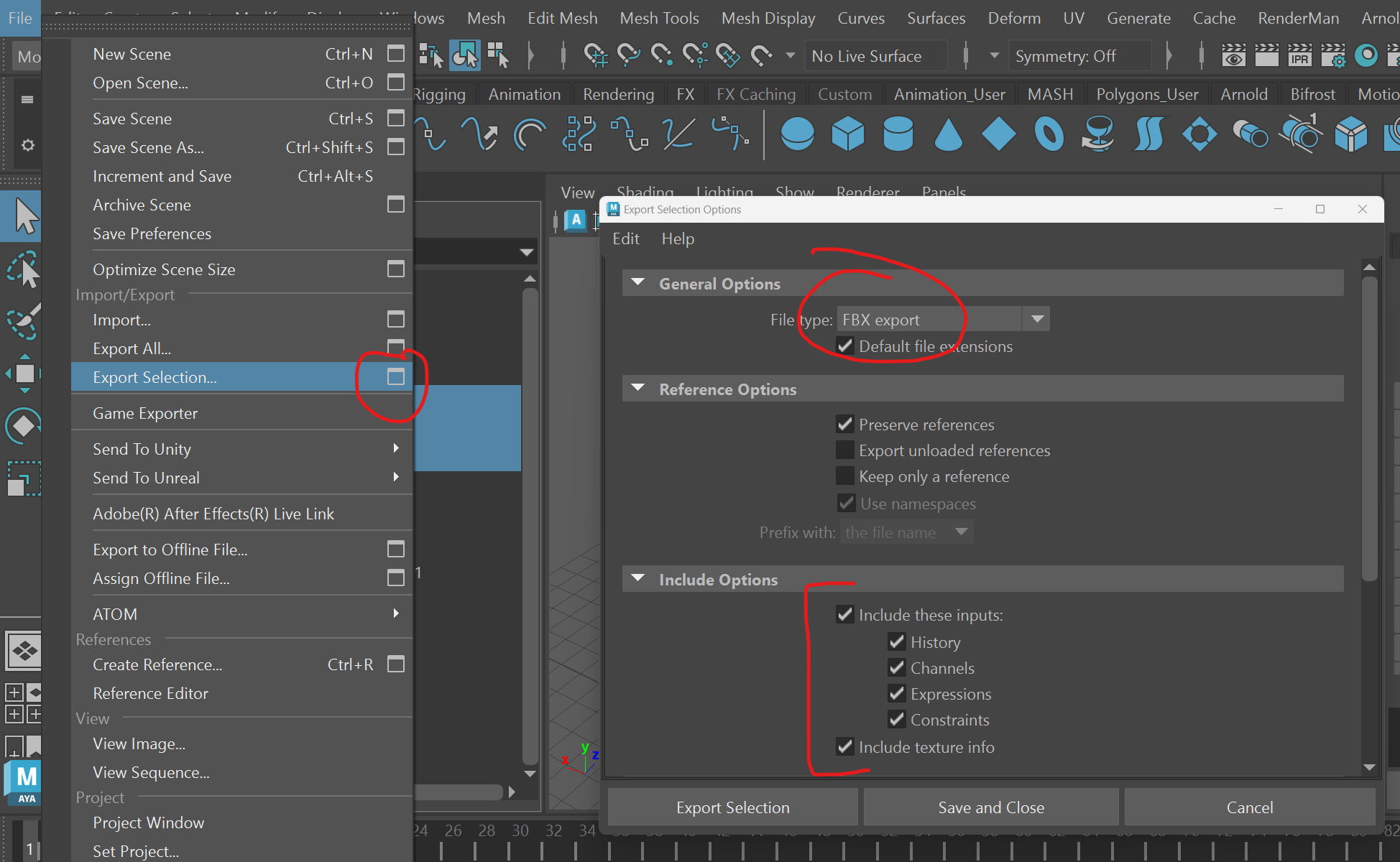This screenshot has width=1400, height=862.
Task: Open Save Scene As option box
Action: (x=396, y=147)
